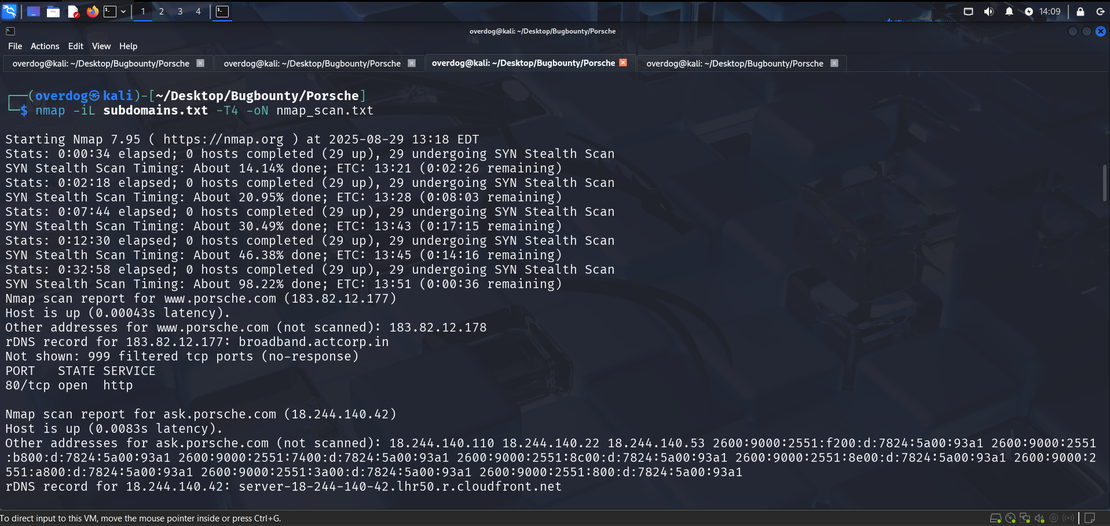
Task: Launch Firefox from the top panel
Action: pyautogui.click(x=93, y=11)
